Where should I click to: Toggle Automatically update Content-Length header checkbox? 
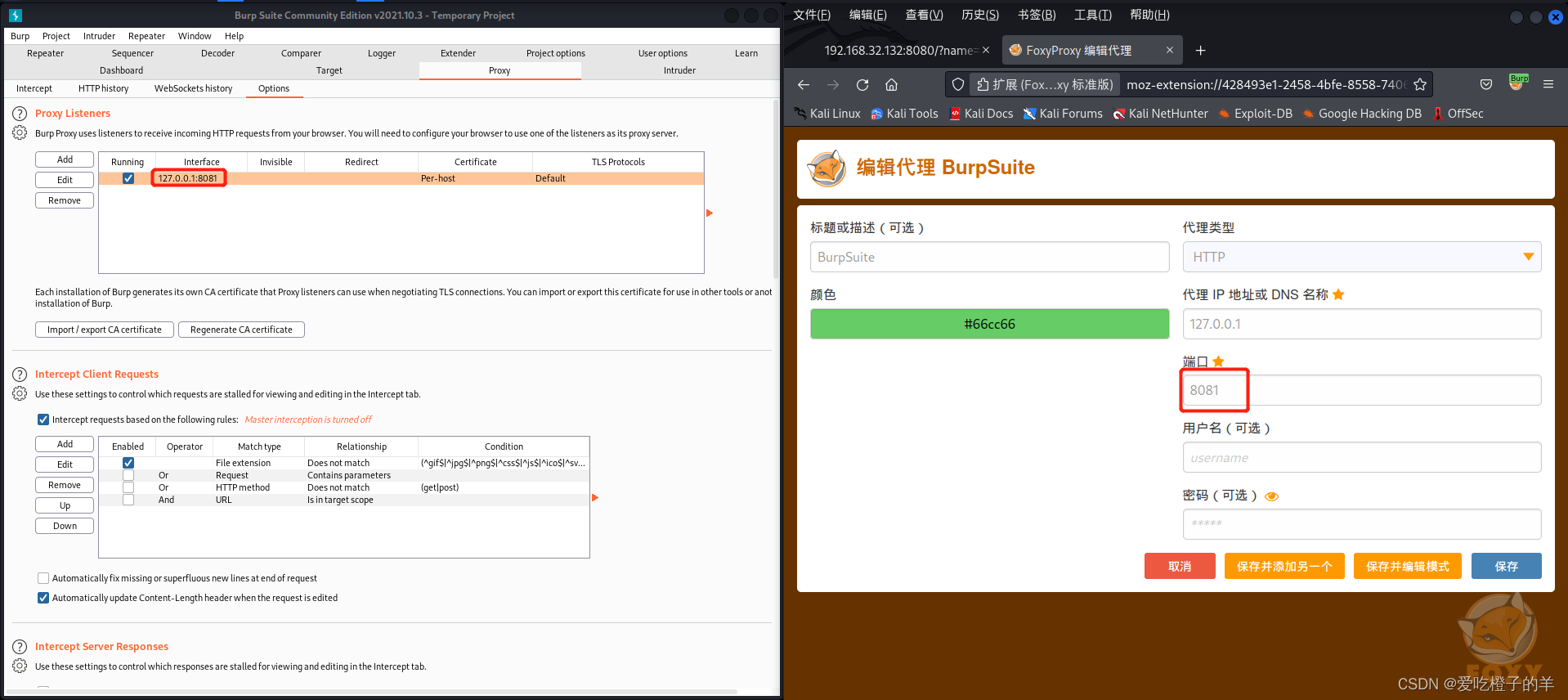pyautogui.click(x=43, y=598)
